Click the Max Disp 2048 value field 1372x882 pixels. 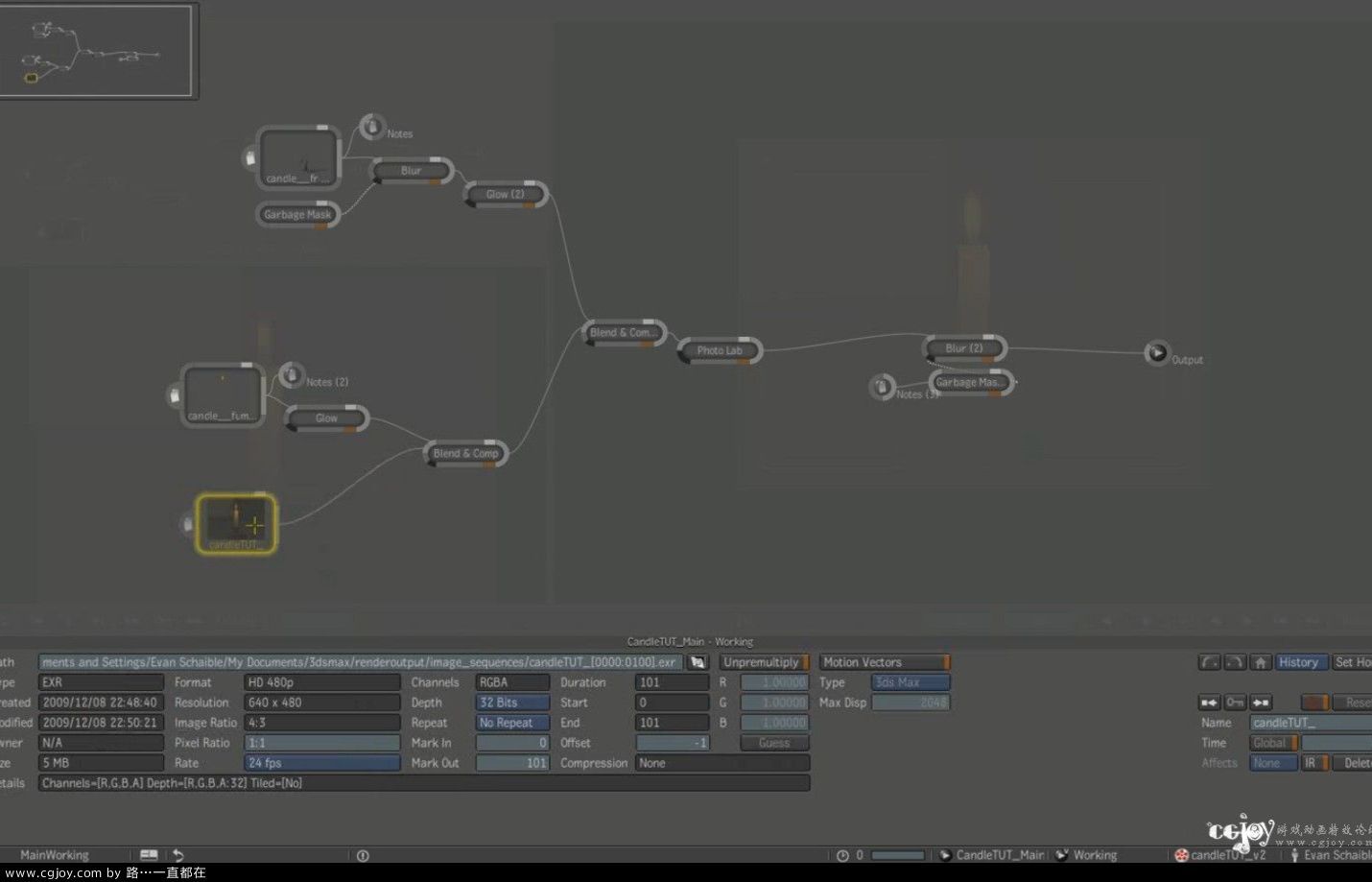[x=911, y=703]
